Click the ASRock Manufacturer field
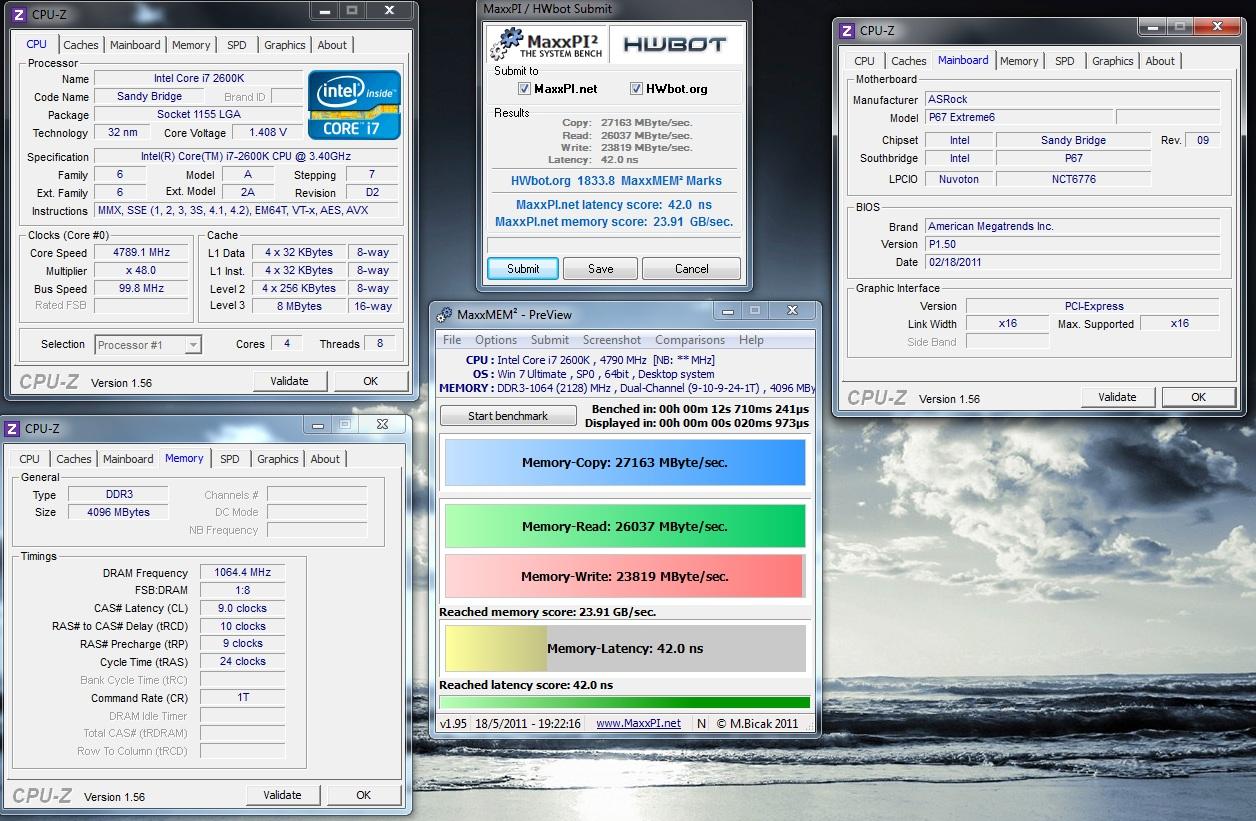The width and height of the screenshot is (1256, 821). click(x=1072, y=99)
